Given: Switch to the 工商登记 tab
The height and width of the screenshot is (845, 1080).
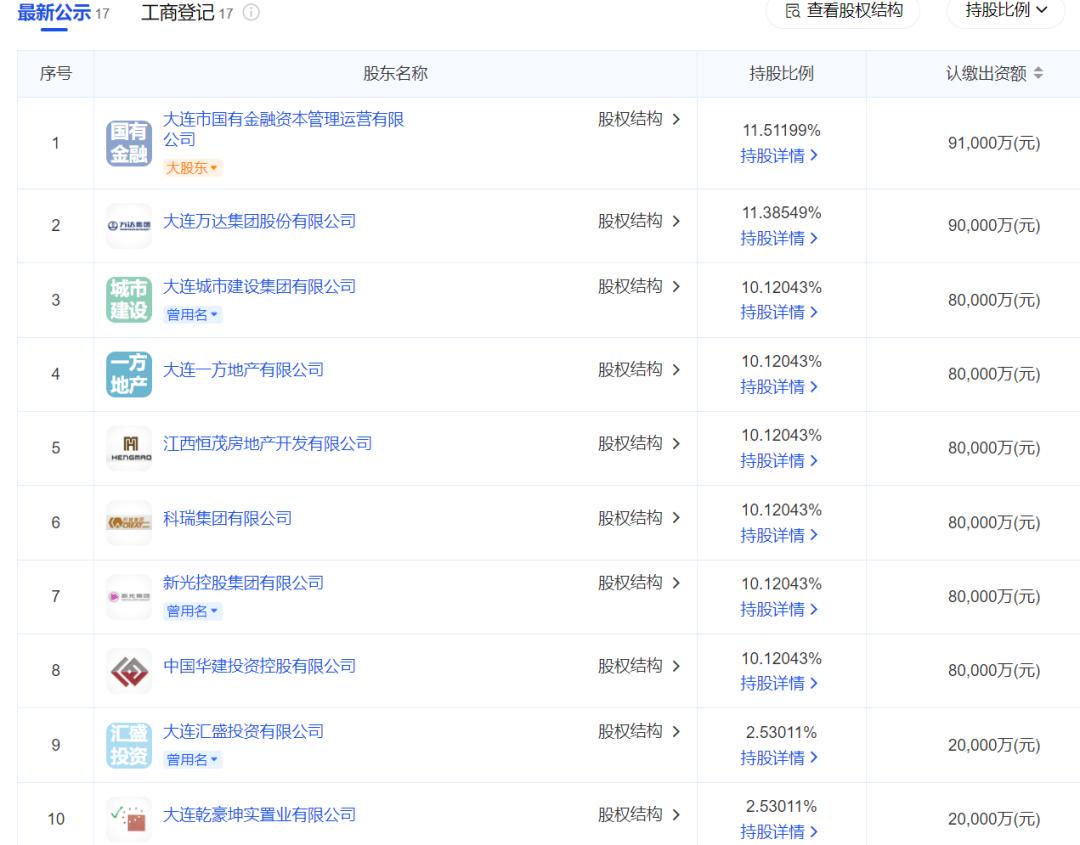Looking at the screenshot, I should (x=178, y=12).
